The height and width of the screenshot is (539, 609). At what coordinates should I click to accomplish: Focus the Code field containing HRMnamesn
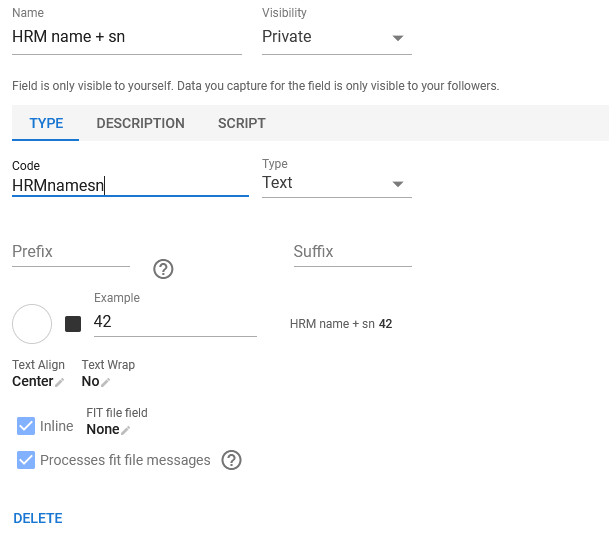point(130,184)
